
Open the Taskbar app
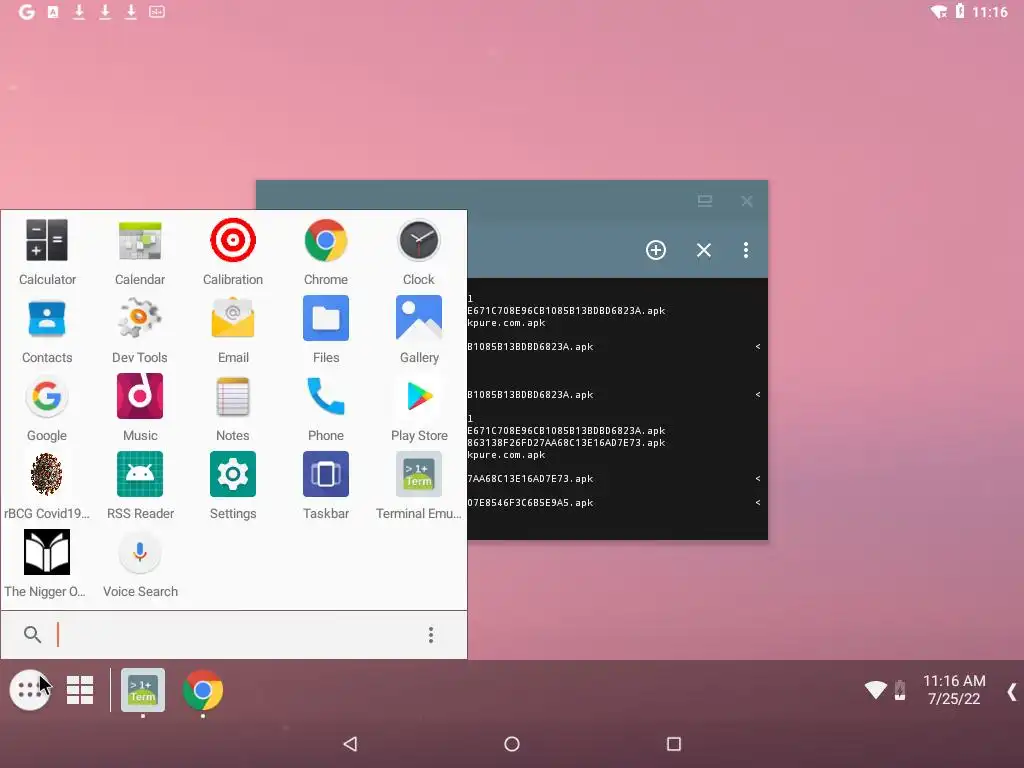326,487
